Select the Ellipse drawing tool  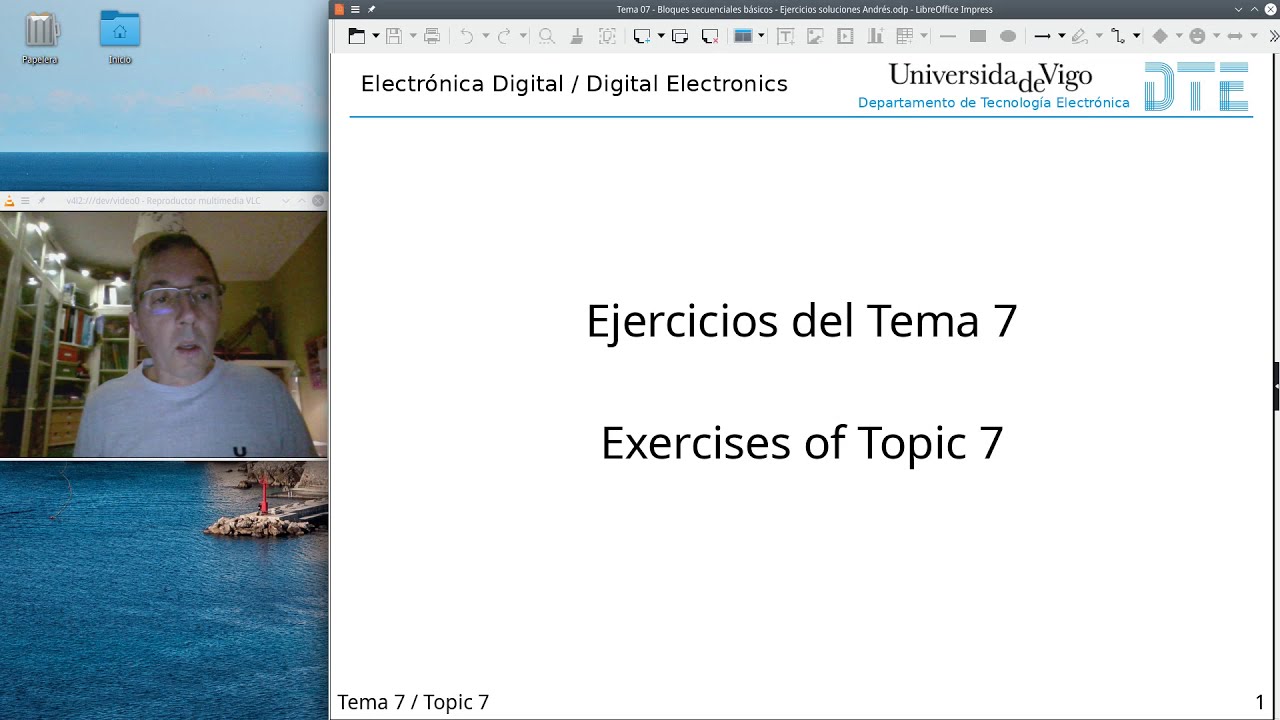click(x=1008, y=36)
